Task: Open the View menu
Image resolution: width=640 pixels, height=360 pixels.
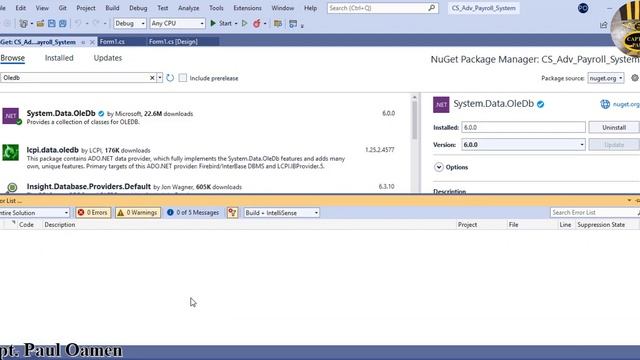Action: 42,8
